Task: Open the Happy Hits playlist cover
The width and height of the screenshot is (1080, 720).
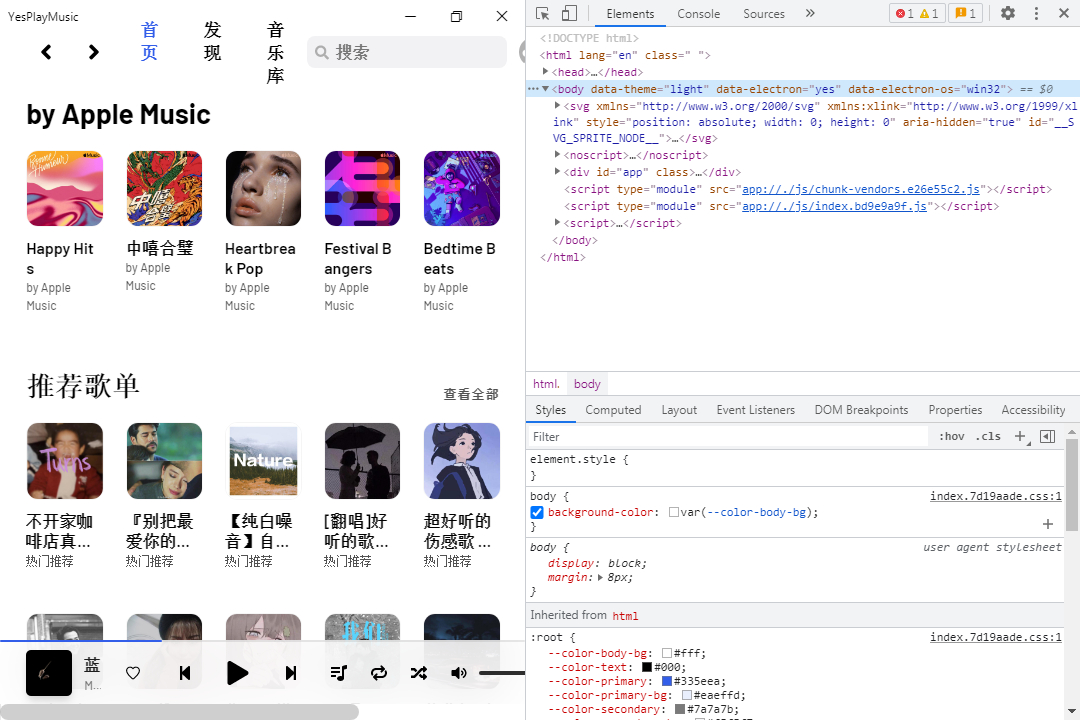Action: (x=65, y=189)
